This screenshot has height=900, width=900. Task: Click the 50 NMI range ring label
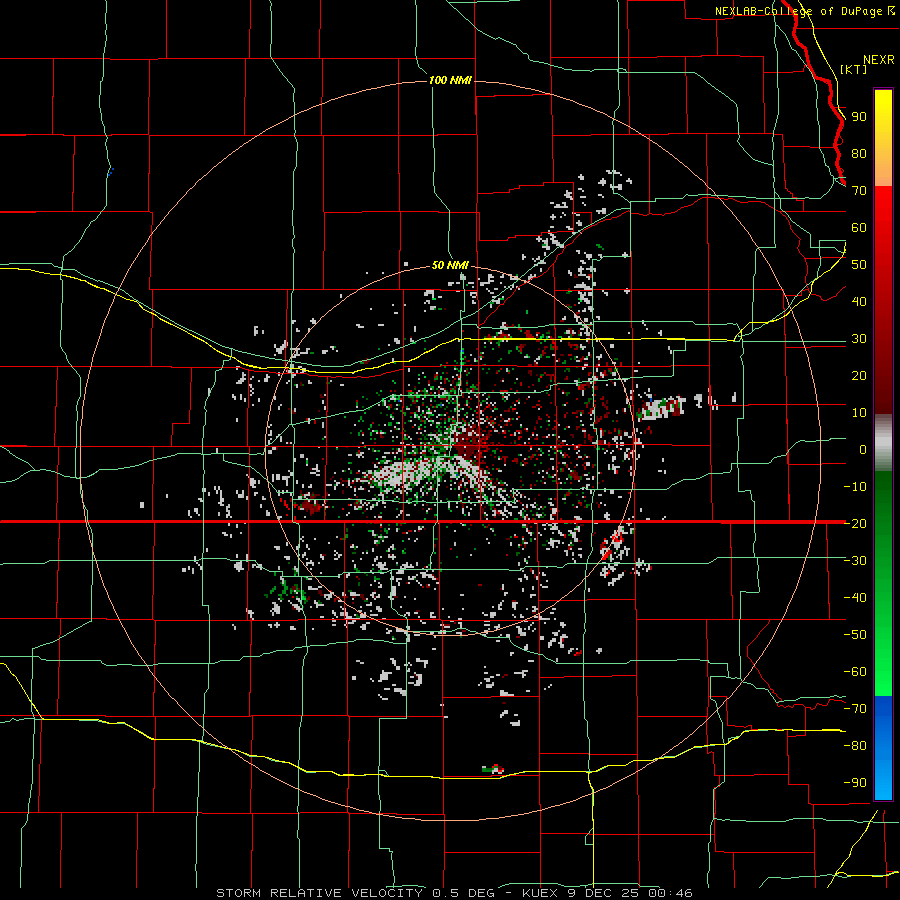450,265
